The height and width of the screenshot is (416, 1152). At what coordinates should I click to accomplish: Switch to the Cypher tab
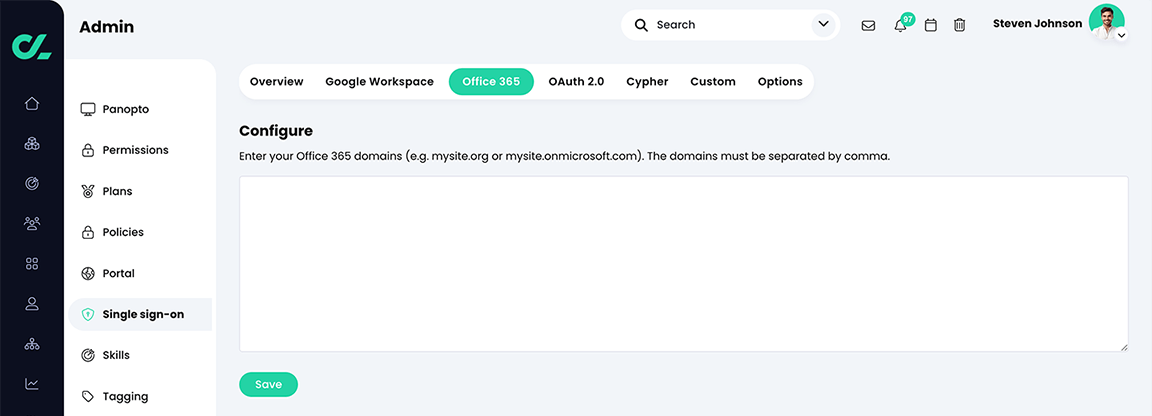tap(647, 82)
